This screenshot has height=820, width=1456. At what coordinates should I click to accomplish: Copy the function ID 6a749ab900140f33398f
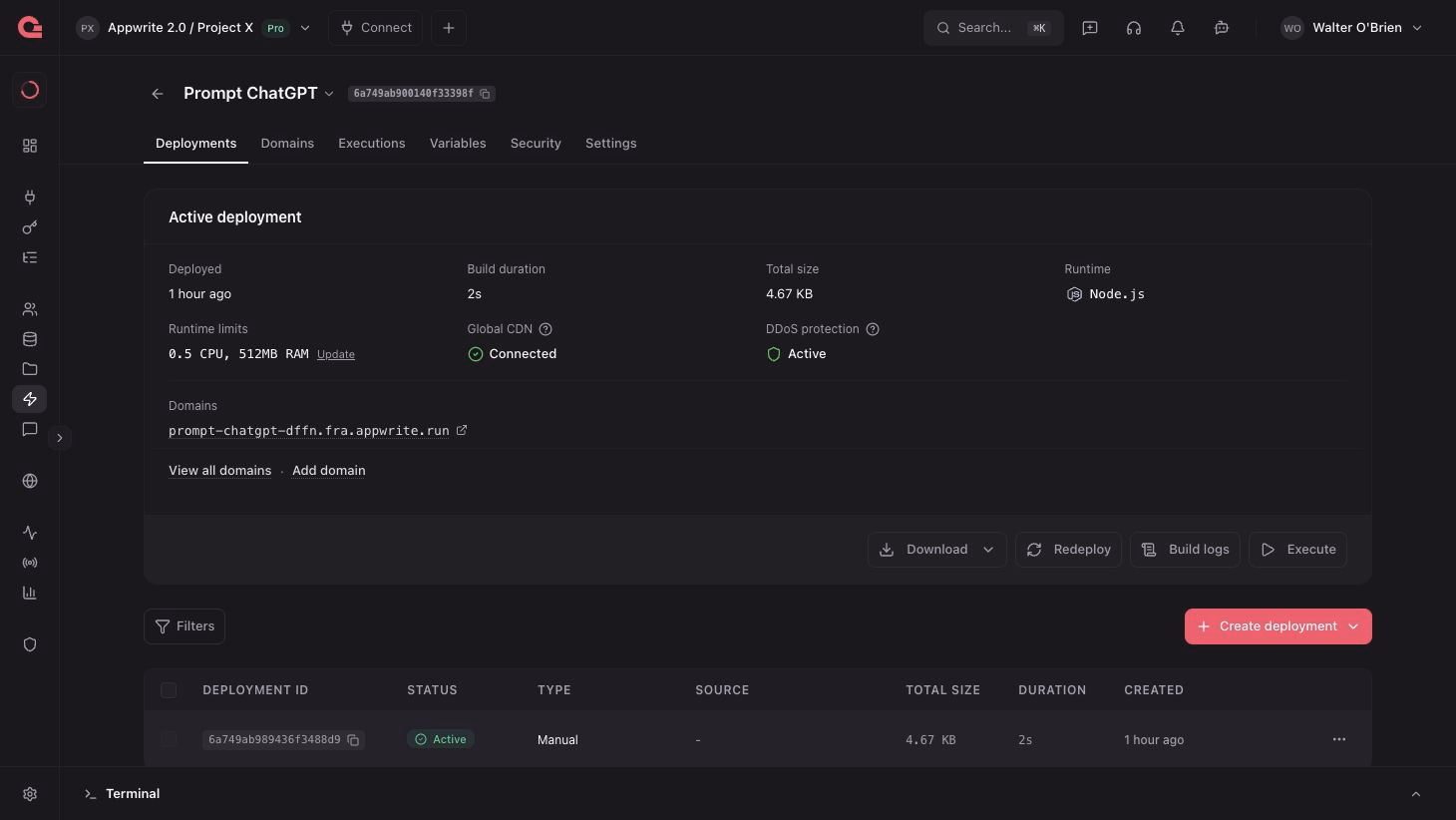[486, 94]
